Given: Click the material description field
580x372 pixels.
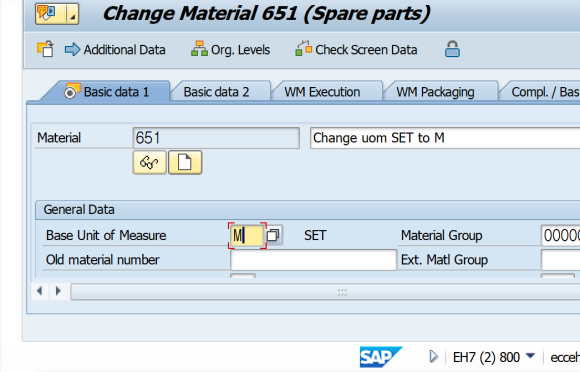Looking at the screenshot, I should tap(445, 138).
